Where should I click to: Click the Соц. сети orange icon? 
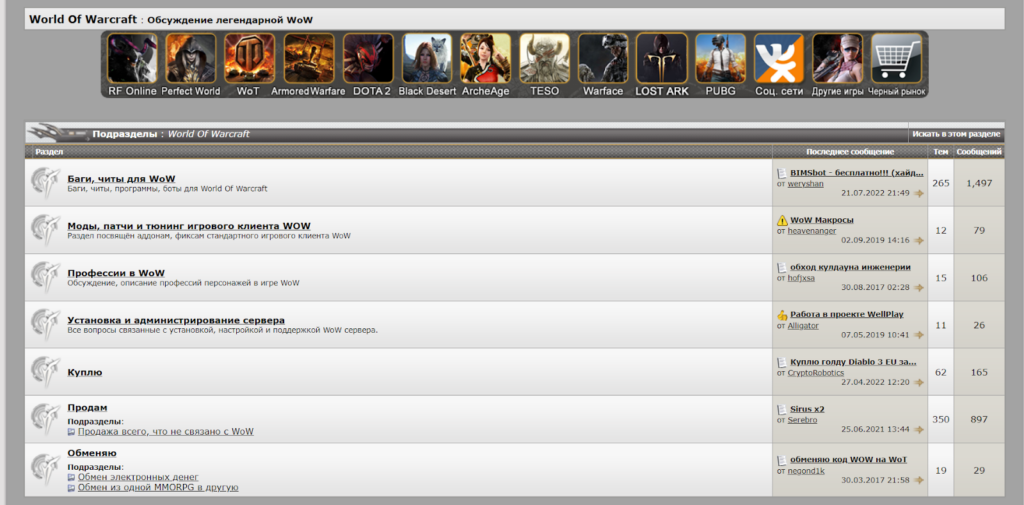[778, 59]
